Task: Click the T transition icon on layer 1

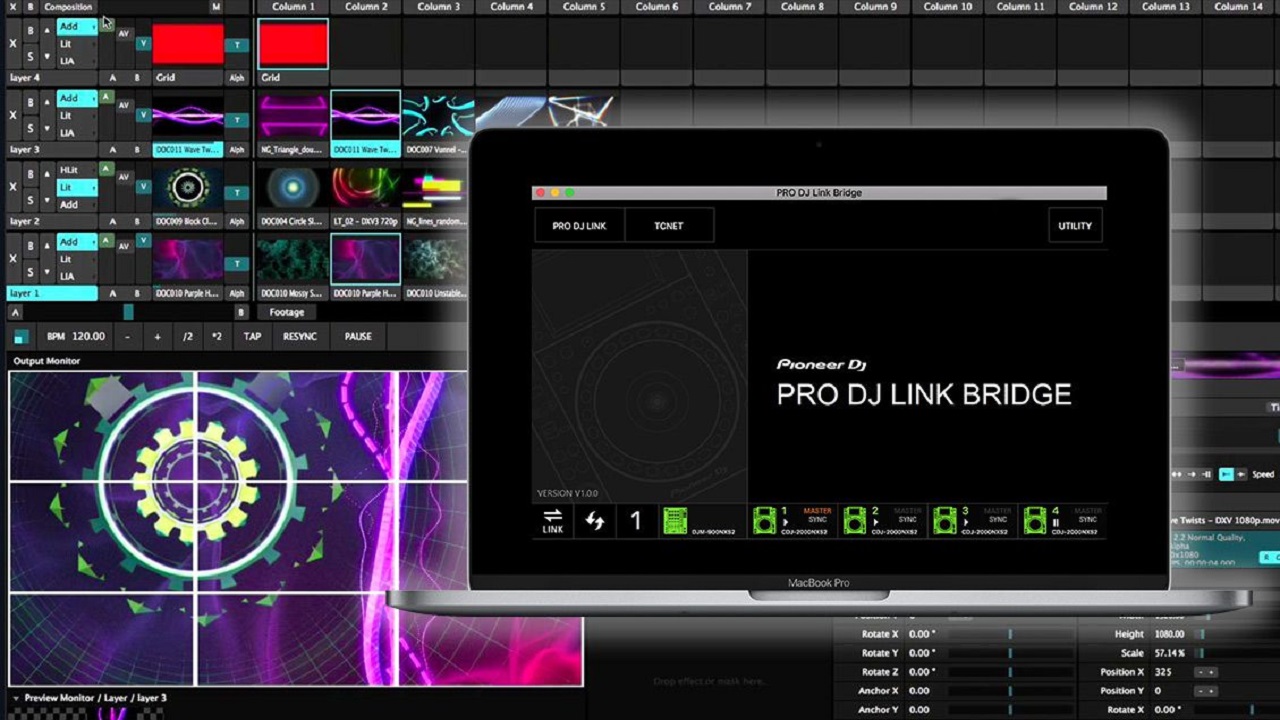Action: pos(237,264)
